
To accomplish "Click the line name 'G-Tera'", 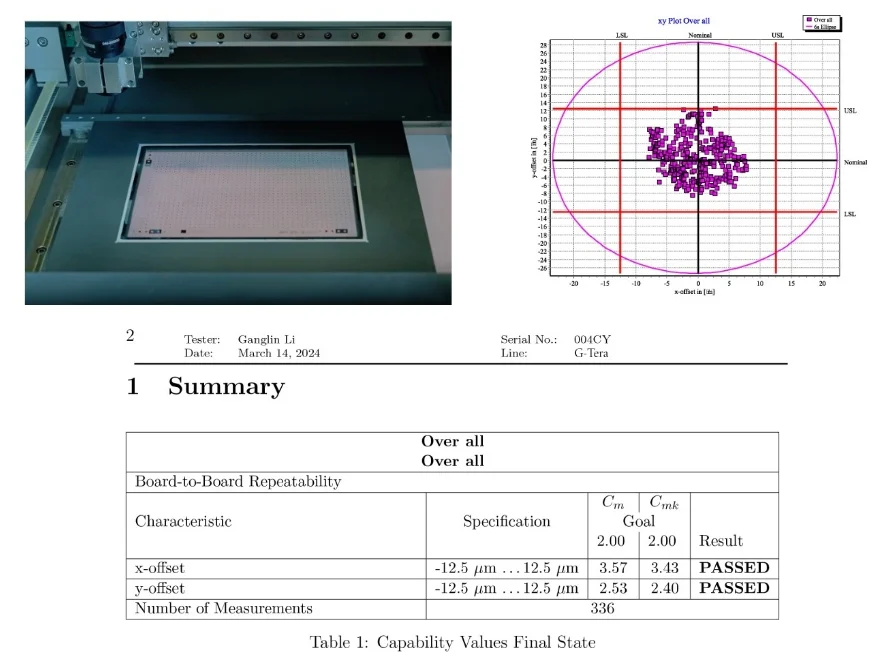I will pos(590,353).
